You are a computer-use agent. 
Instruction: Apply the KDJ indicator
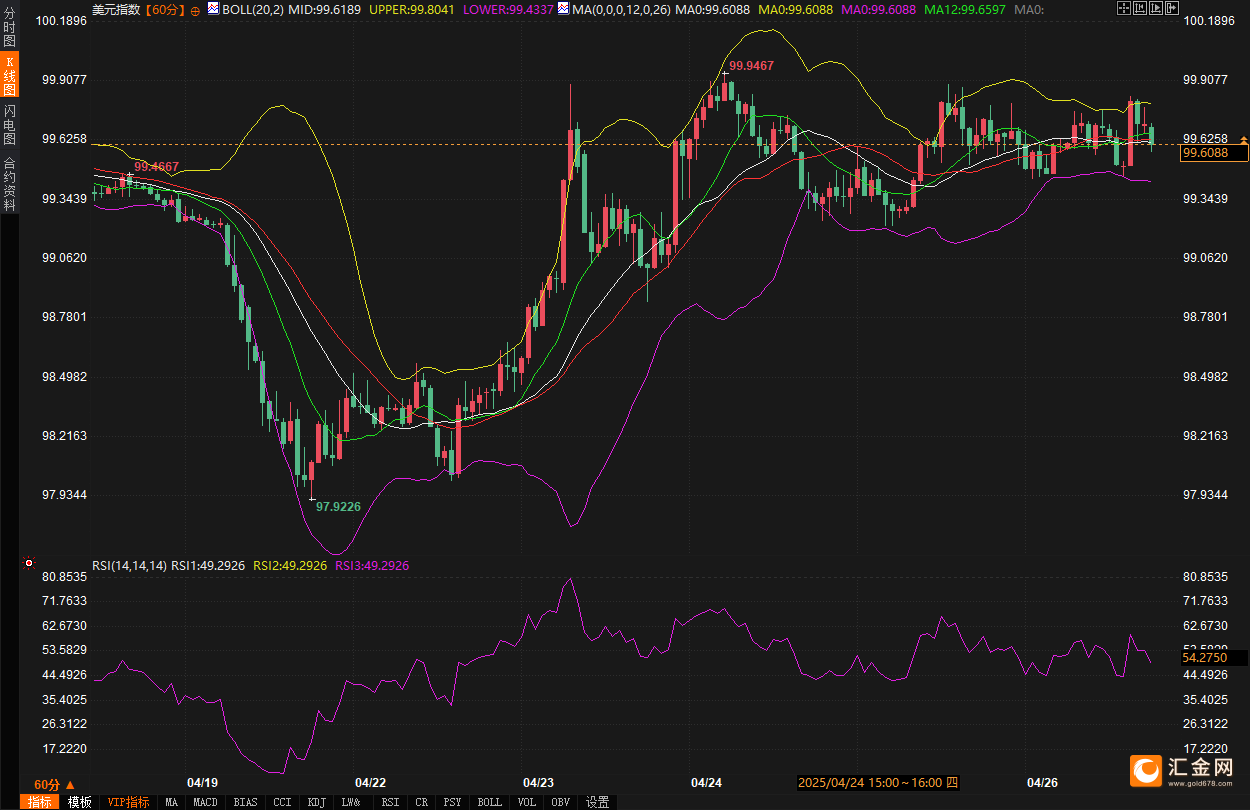tap(317, 802)
